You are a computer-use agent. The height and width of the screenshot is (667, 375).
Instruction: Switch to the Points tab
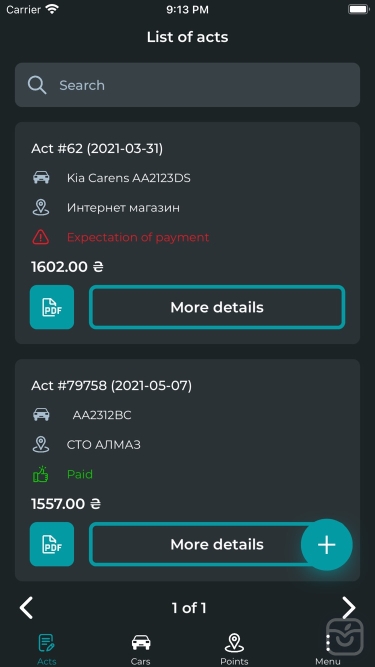234,650
